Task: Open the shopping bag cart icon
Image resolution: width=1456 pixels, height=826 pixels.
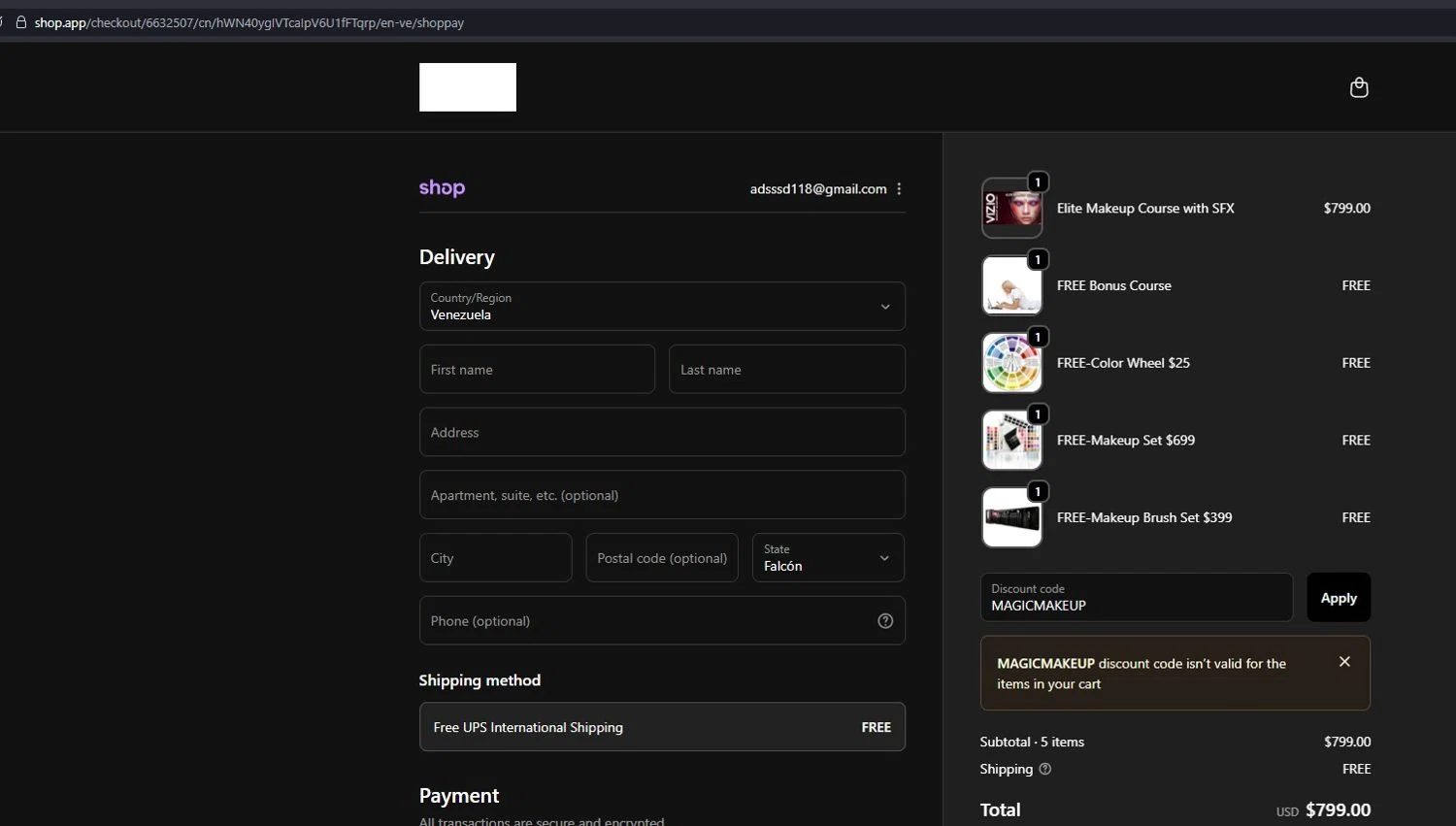Action: pos(1359,87)
